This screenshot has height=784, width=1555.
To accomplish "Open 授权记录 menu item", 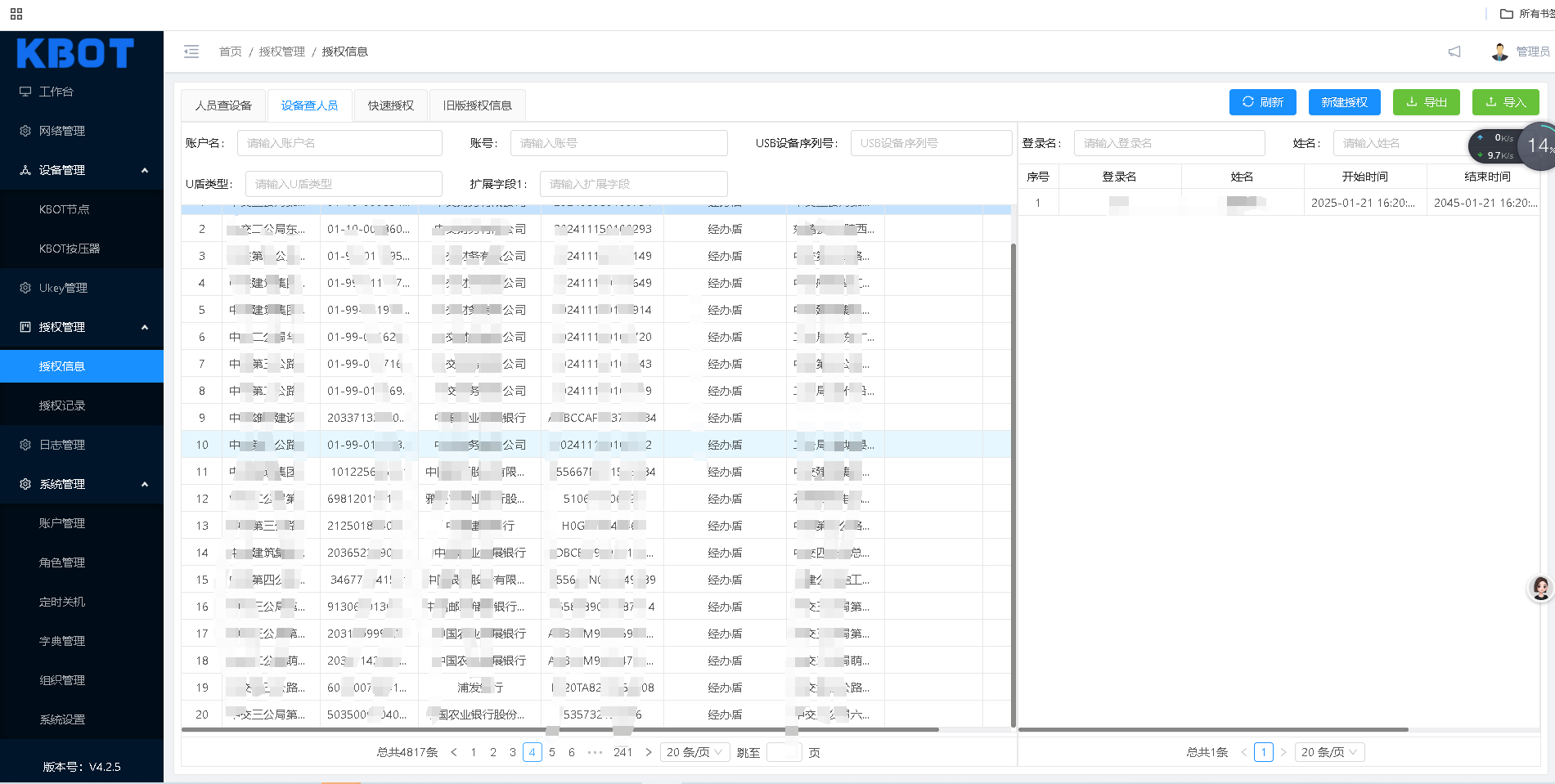I will tap(82, 405).
